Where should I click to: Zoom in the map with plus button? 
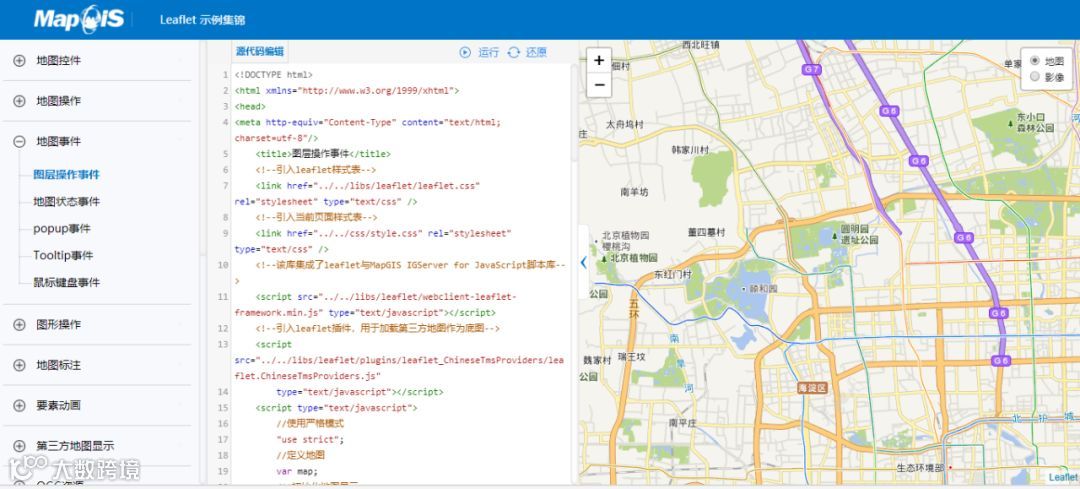(599, 61)
